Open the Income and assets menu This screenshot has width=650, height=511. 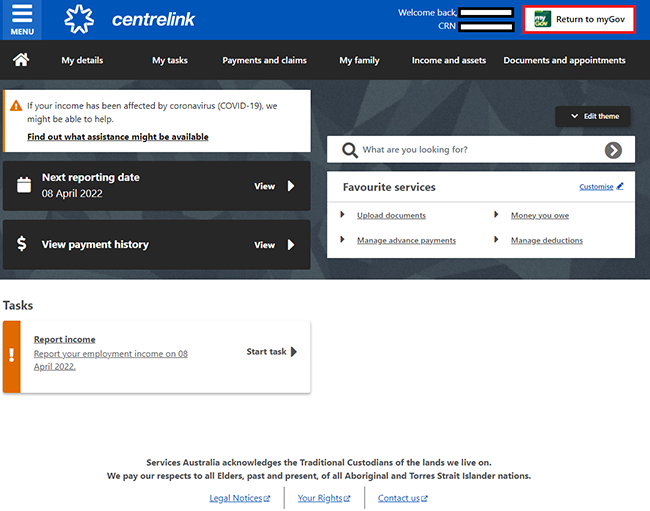click(448, 60)
